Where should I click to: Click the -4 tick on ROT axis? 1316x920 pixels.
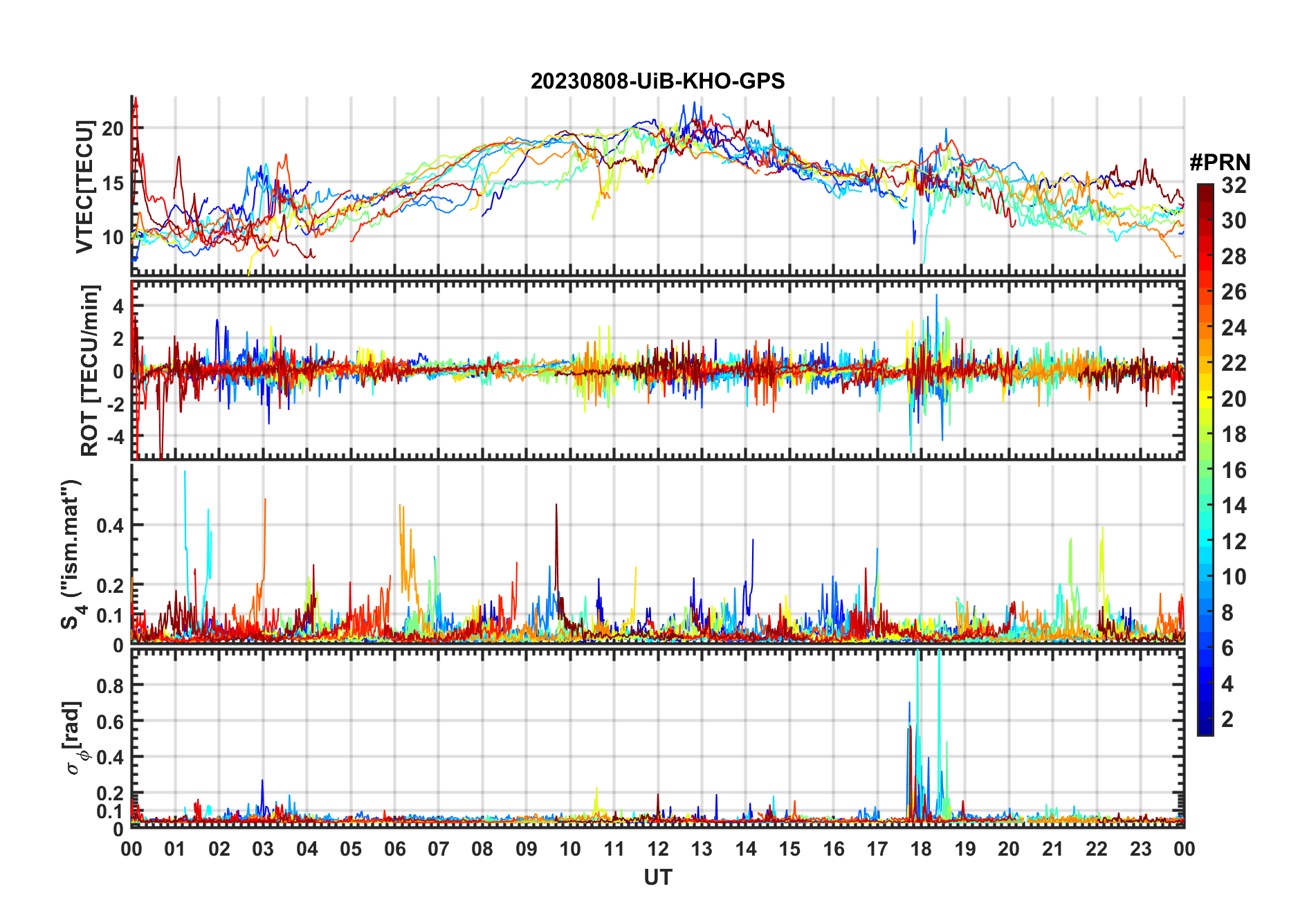113,437
